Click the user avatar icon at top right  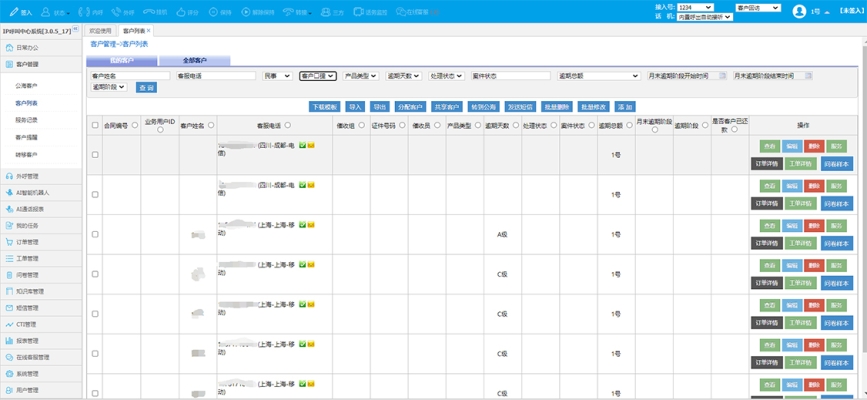click(x=799, y=12)
